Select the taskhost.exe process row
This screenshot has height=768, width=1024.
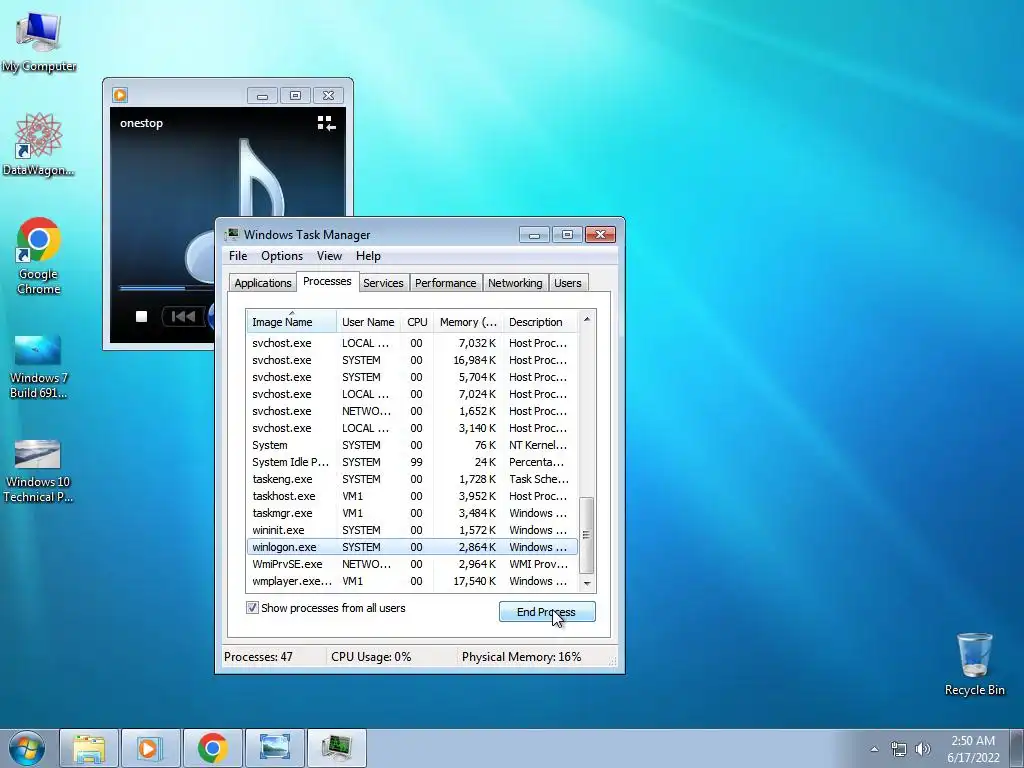coord(412,496)
